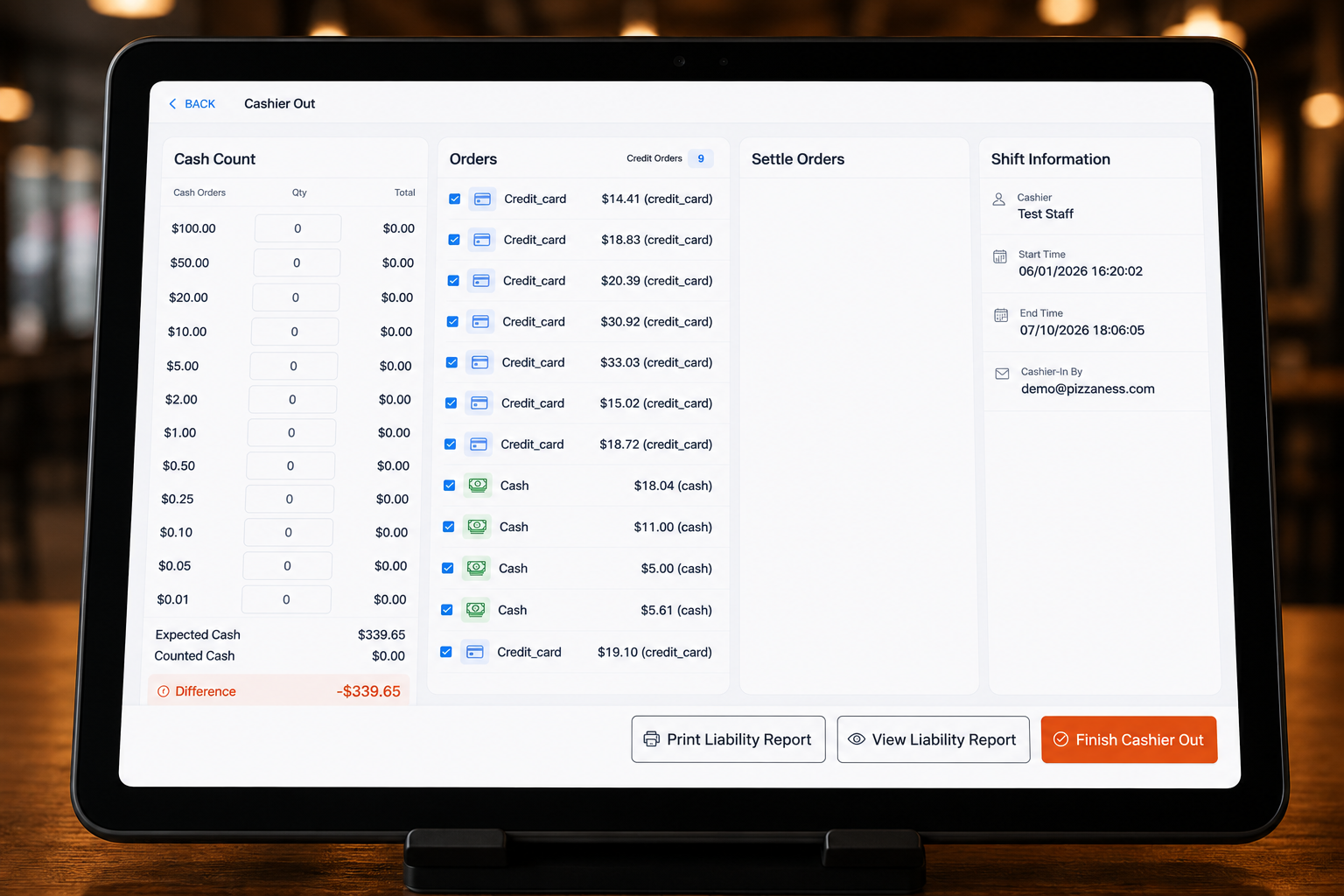Click the Test Staff cashier name
The width and height of the screenshot is (1344, 896).
point(1046,214)
